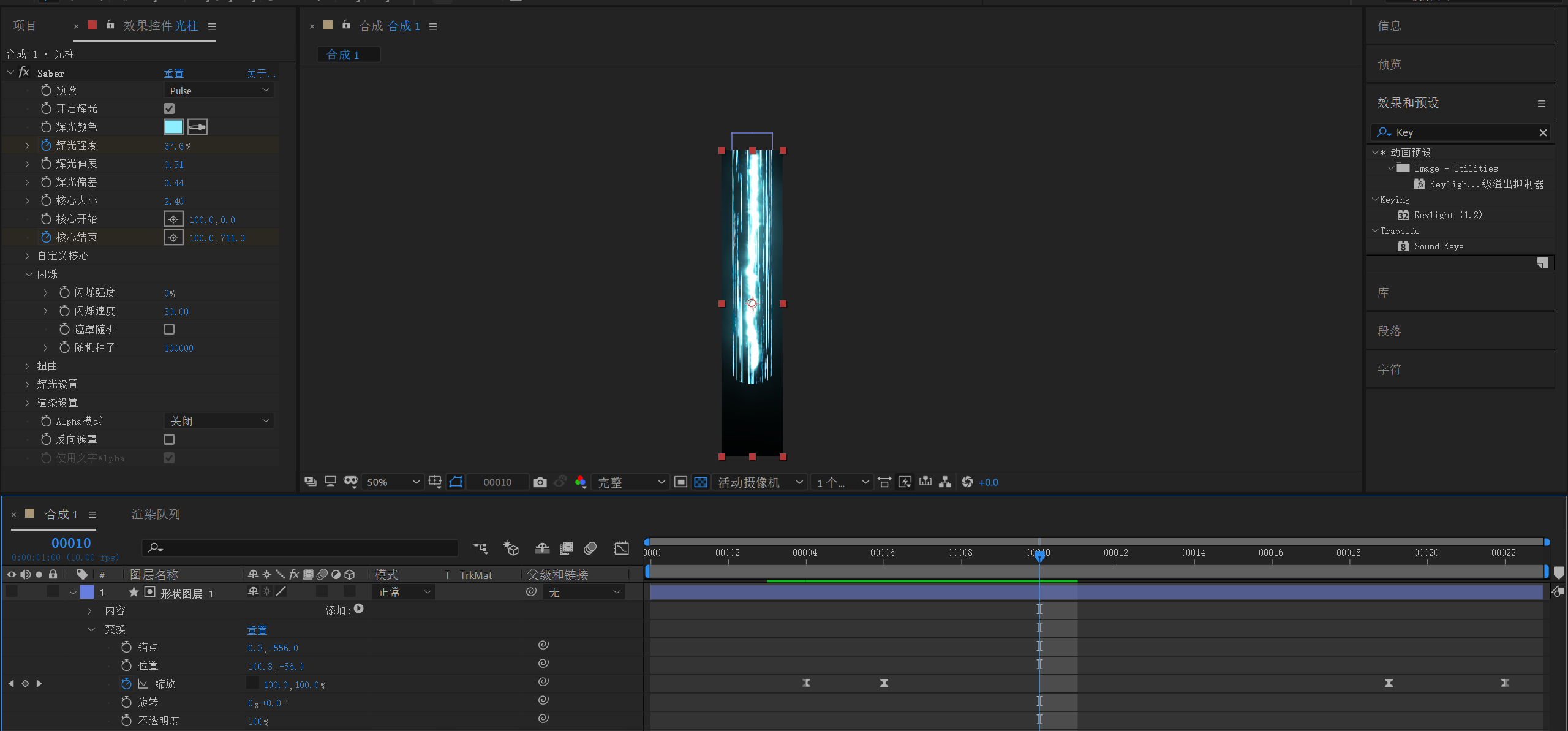This screenshot has width=1568, height=731.
Task: Uncheck the 开启辉光 checkbox
Action: pyautogui.click(x=169, y=108)
